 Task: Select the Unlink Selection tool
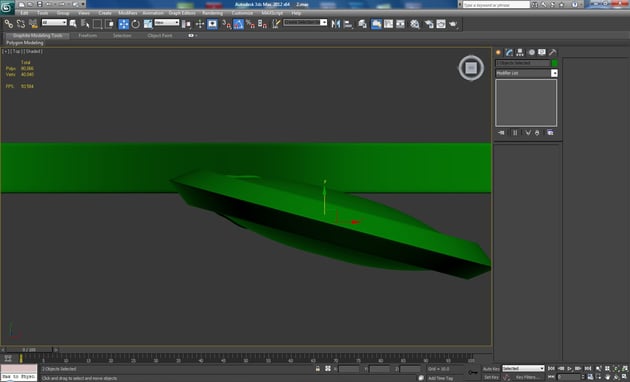(21, 24)
